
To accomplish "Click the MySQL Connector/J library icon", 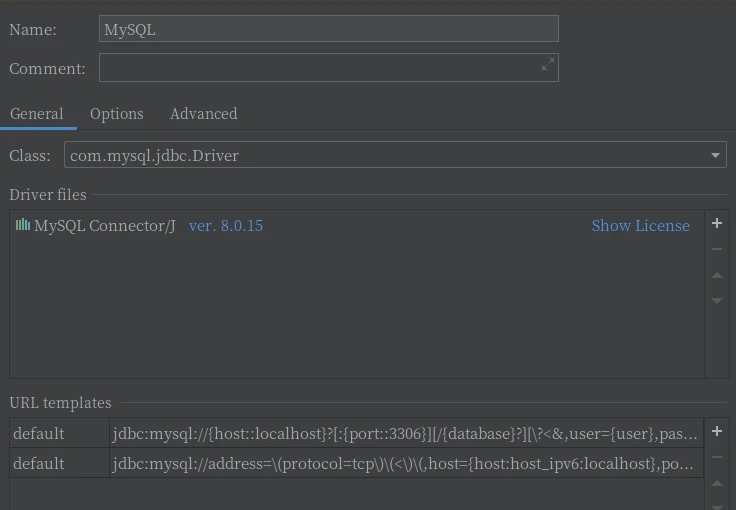I will [x=22, y=225].
